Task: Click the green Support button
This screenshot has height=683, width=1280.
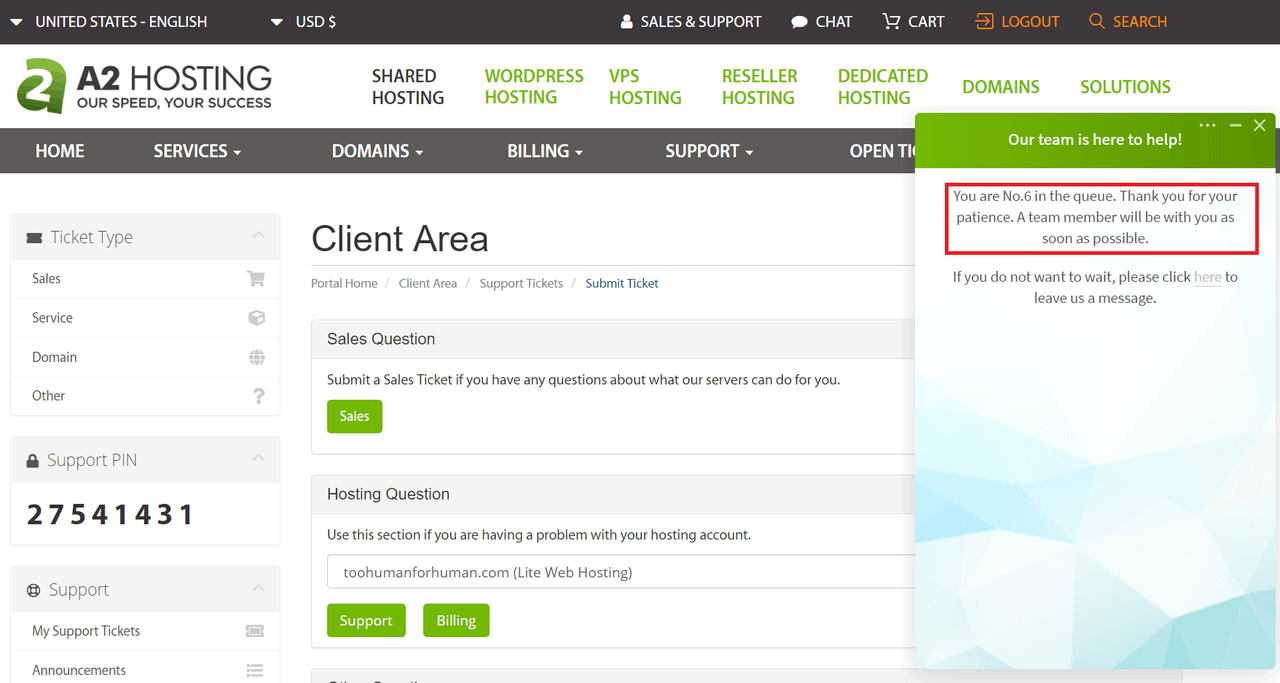Action: tap(366, 620)
